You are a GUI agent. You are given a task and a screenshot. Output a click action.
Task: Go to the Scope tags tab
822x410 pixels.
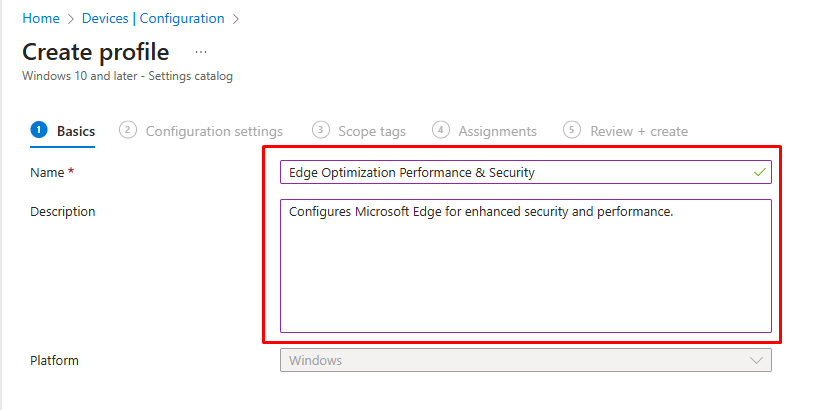pyautogui.click(x=372, y=131)
